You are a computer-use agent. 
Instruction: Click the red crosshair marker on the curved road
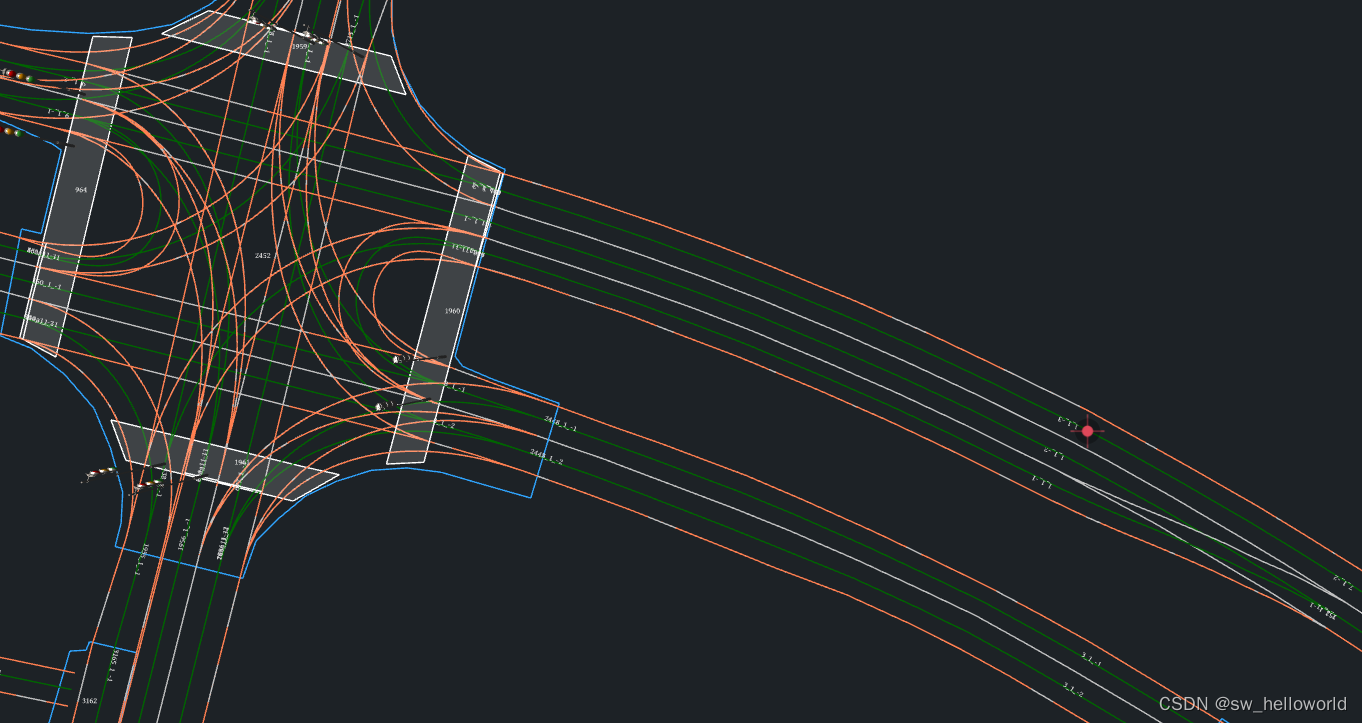(x=1088, y=431)
